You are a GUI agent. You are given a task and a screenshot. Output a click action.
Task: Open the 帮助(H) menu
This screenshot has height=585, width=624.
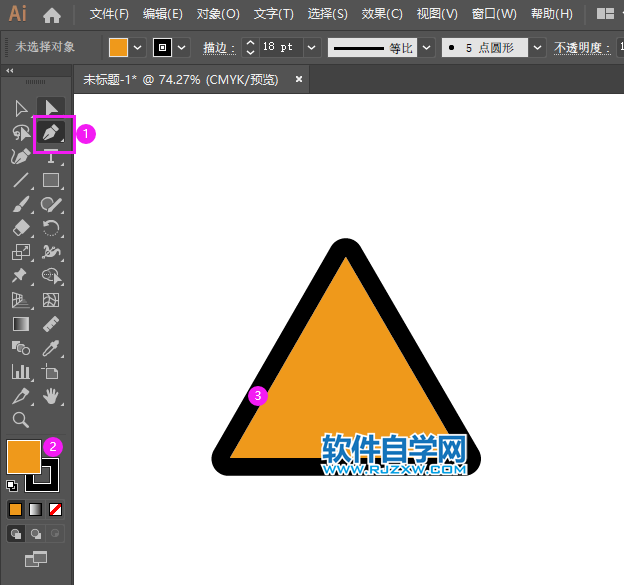pyautogui.click(x=552, y=14)
